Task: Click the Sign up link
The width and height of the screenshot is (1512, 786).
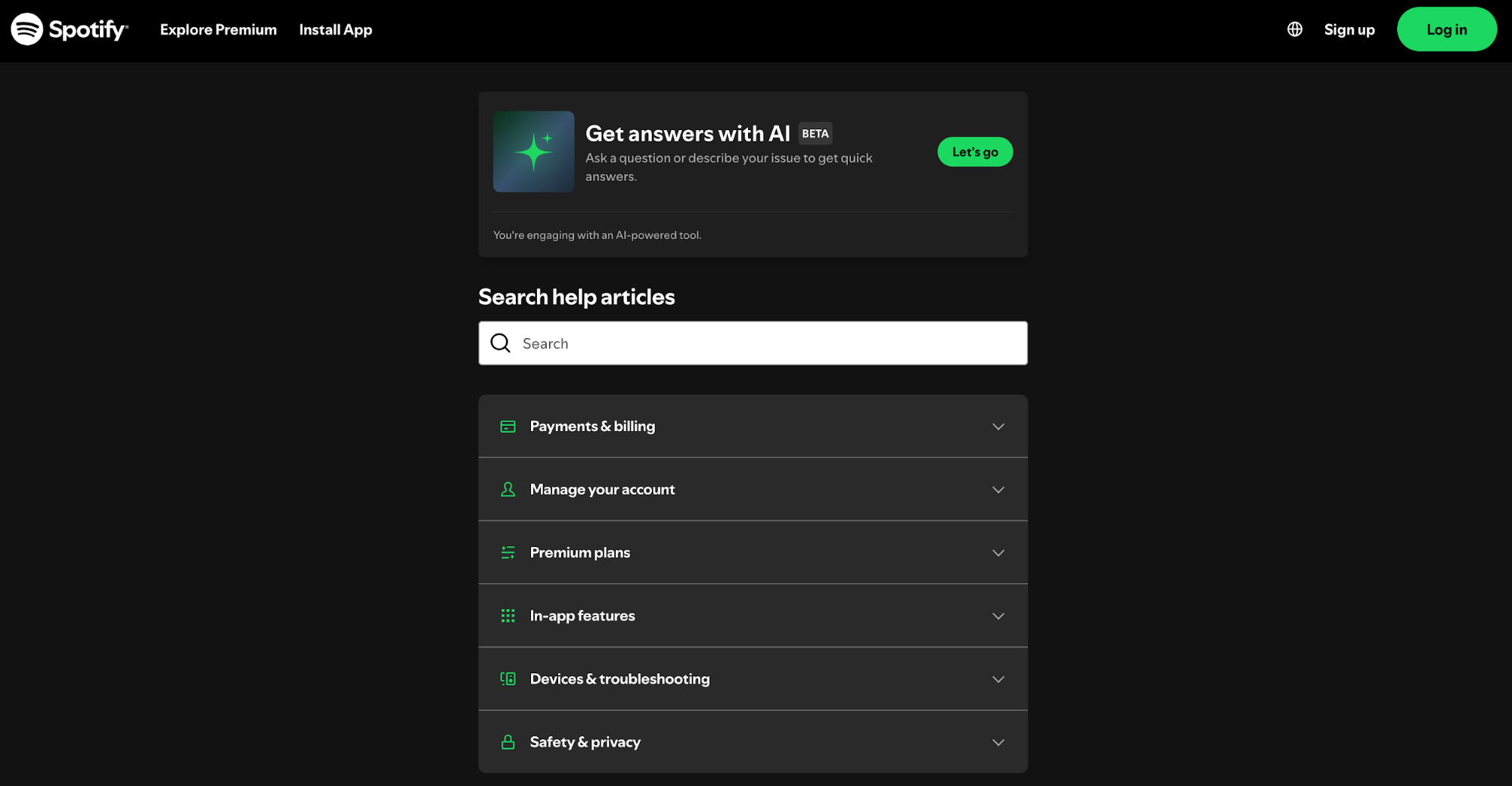Action: point(1349,30)
